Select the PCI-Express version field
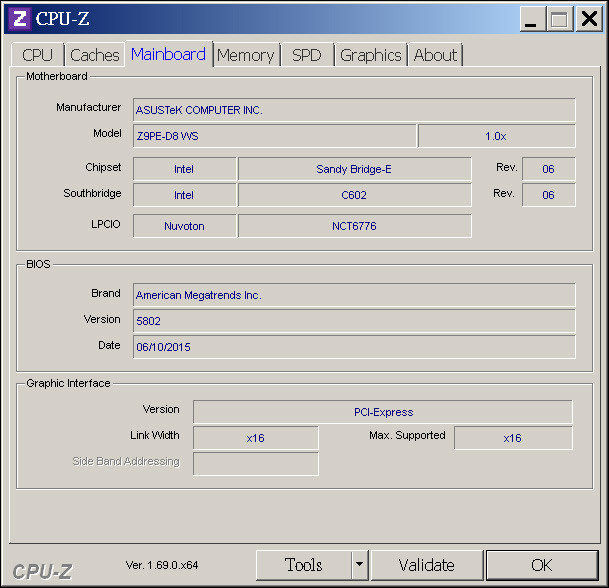The height and width of the screenshot is (588, 609). pos(383,412)
